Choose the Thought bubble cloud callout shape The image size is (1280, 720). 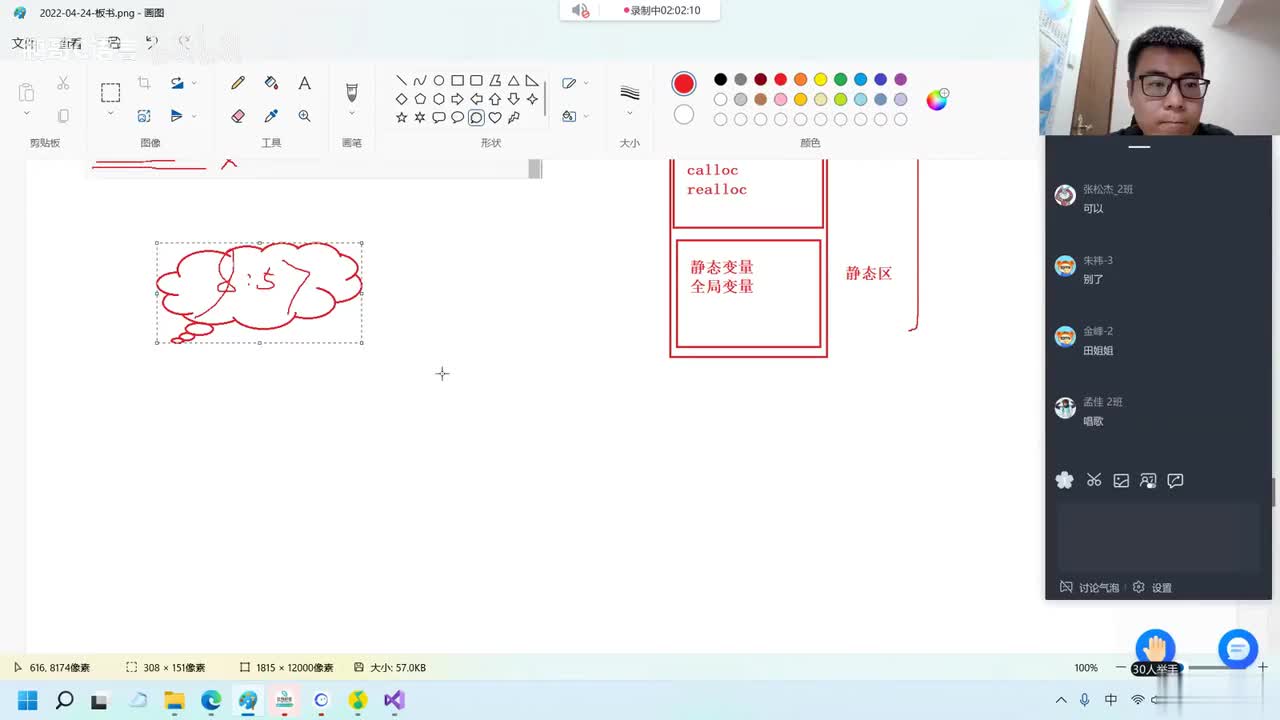476,117
